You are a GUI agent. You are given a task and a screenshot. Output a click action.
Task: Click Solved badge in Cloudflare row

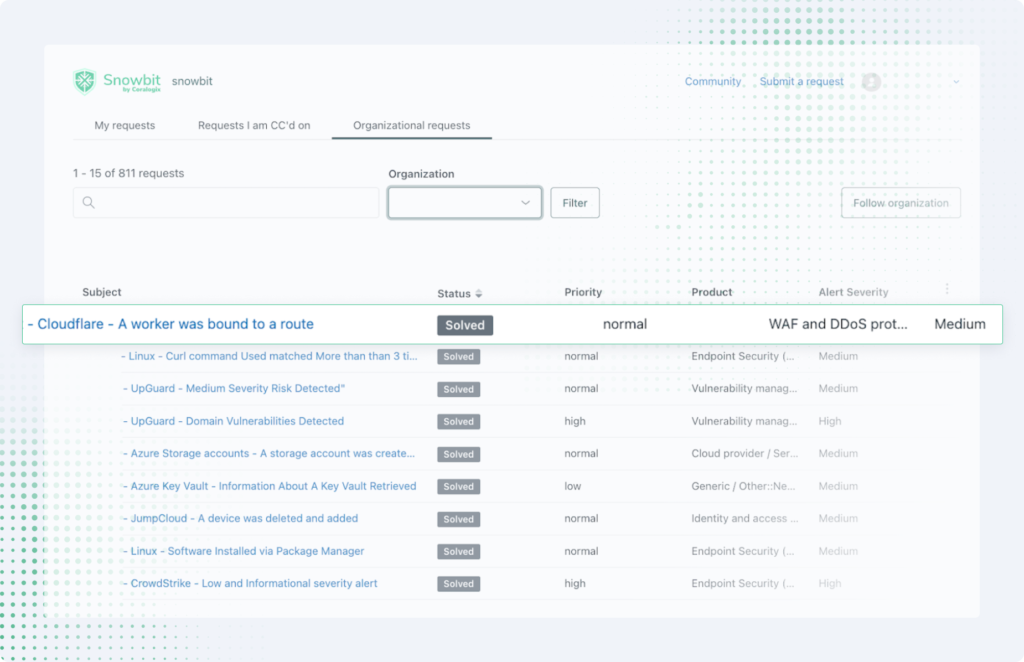(x=465, y=325)
